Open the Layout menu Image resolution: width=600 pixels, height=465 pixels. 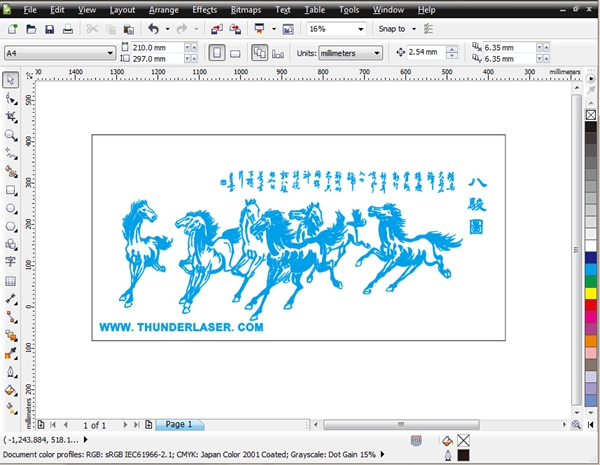(x=122, y=10)
